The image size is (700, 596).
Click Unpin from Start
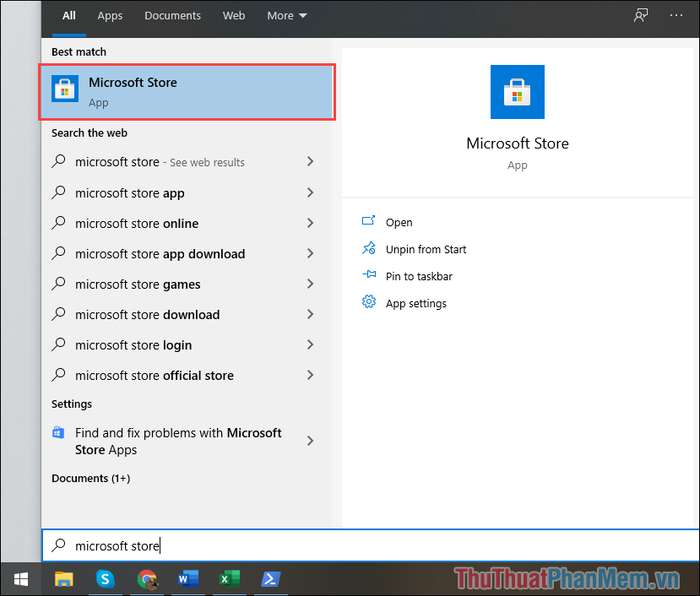[x=425, y=249]
